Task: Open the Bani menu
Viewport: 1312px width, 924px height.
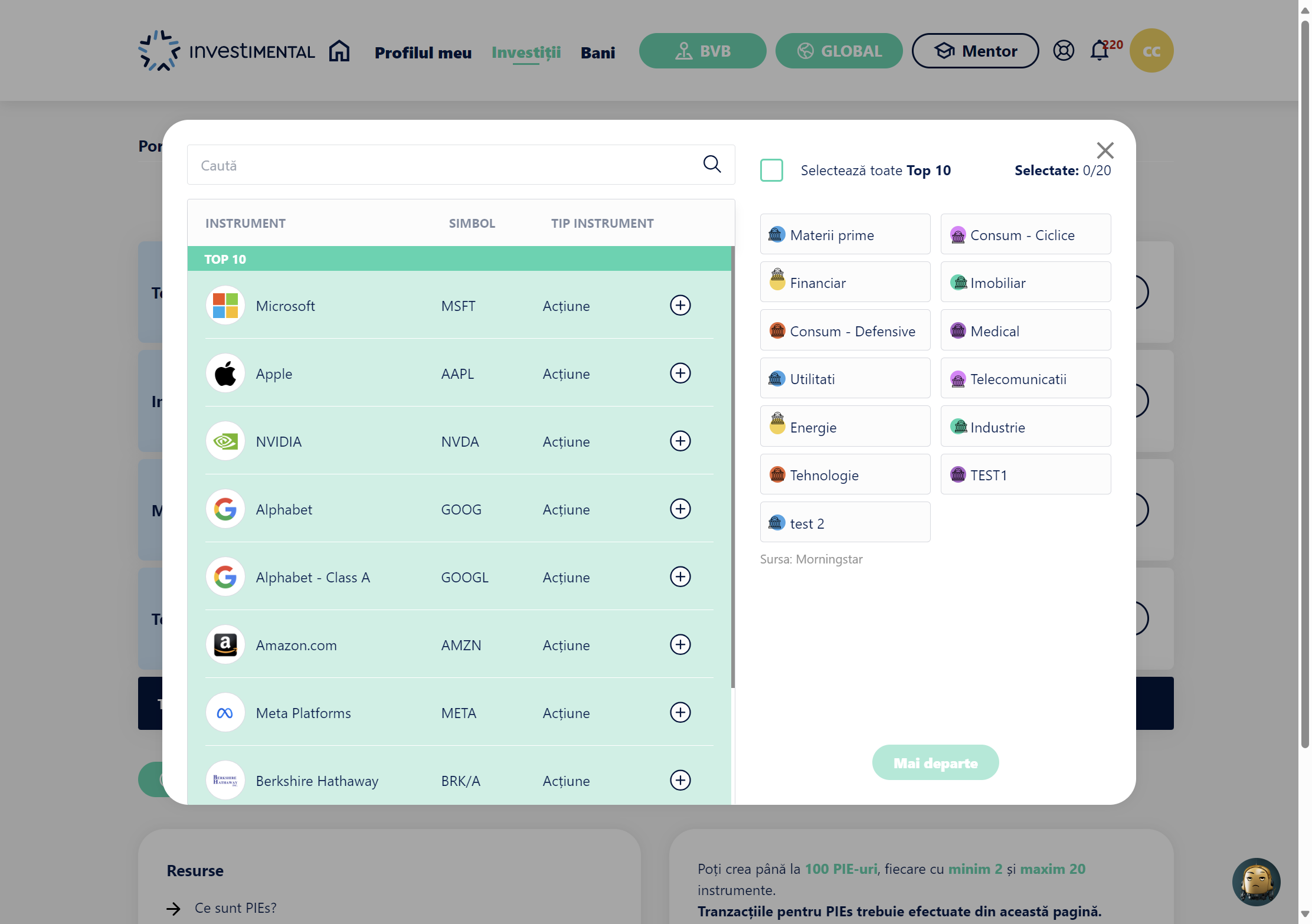Action: [x=597, y=53]
